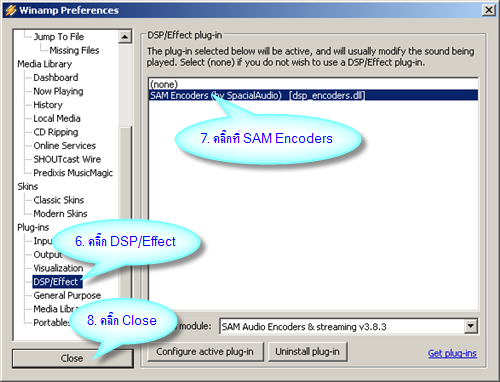
Task: Open Missing Files preferences page
Action: tap(74, 50)
